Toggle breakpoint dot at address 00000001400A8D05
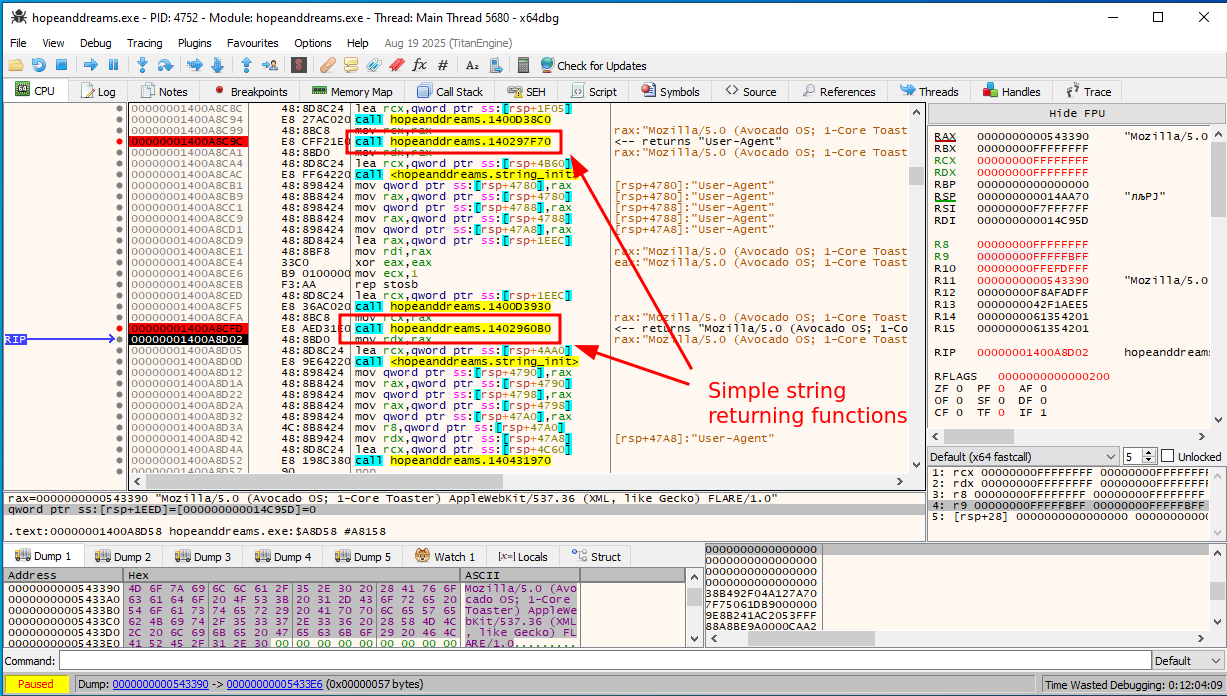This screenshot has width=1227, height=696. click(x=120, y=350)
